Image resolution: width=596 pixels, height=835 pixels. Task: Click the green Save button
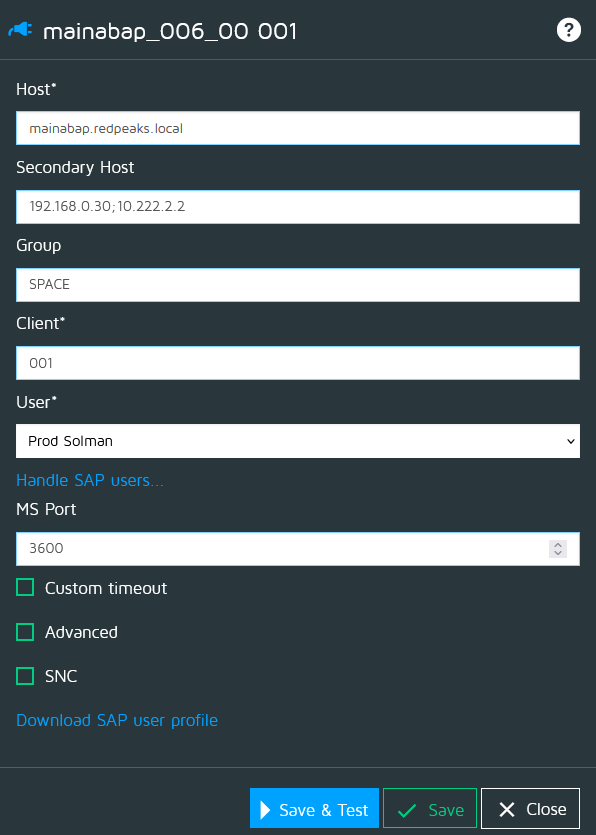(430, 808)
